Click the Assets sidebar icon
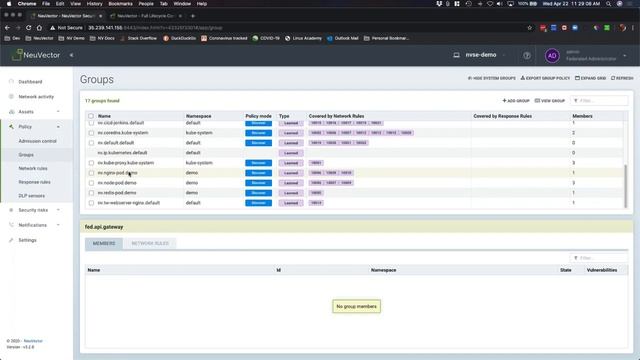Image resolution: width=640 pixels, height=360 pixels. click(x=11, y=112)
